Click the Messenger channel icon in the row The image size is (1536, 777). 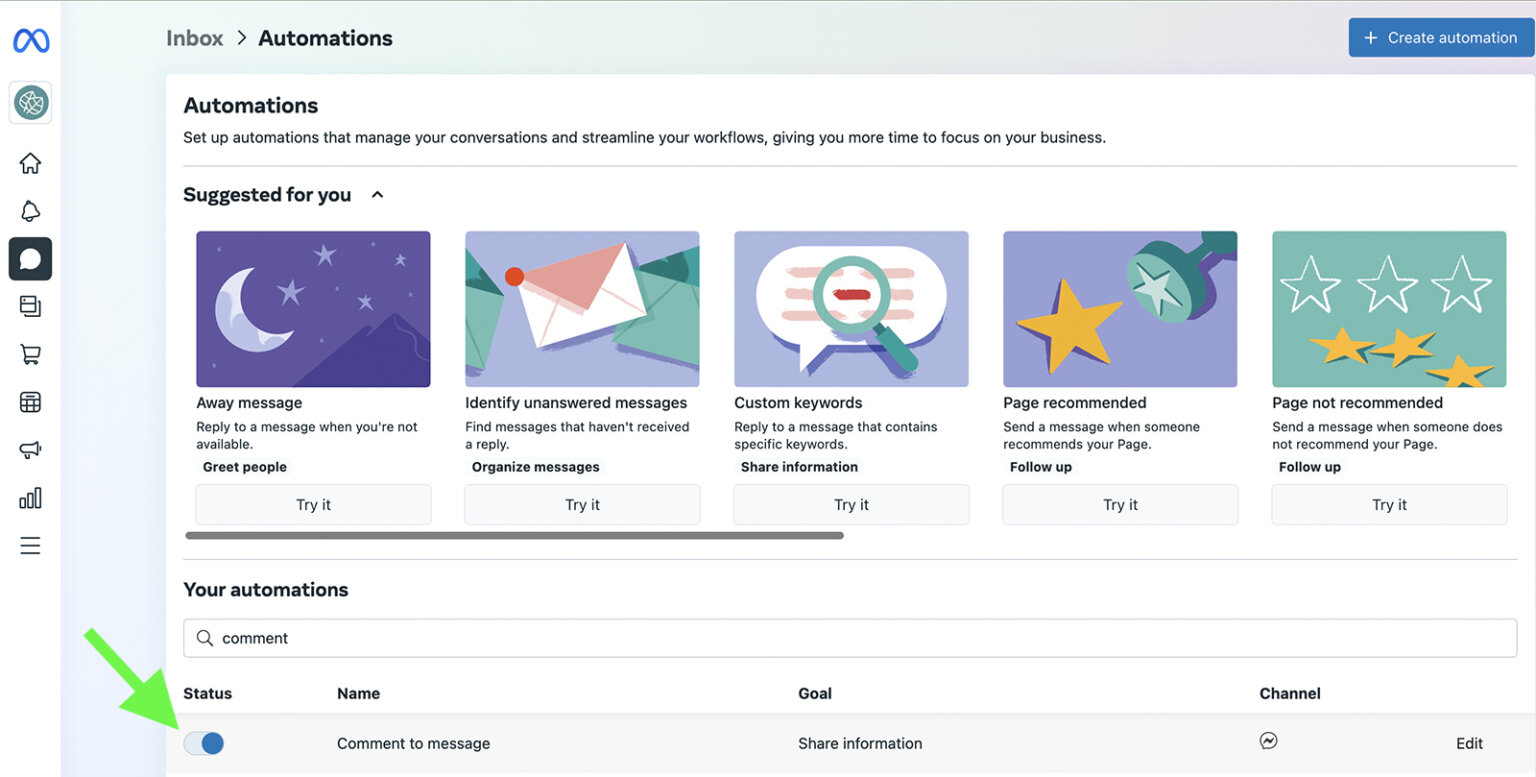tap(1268, 741)
